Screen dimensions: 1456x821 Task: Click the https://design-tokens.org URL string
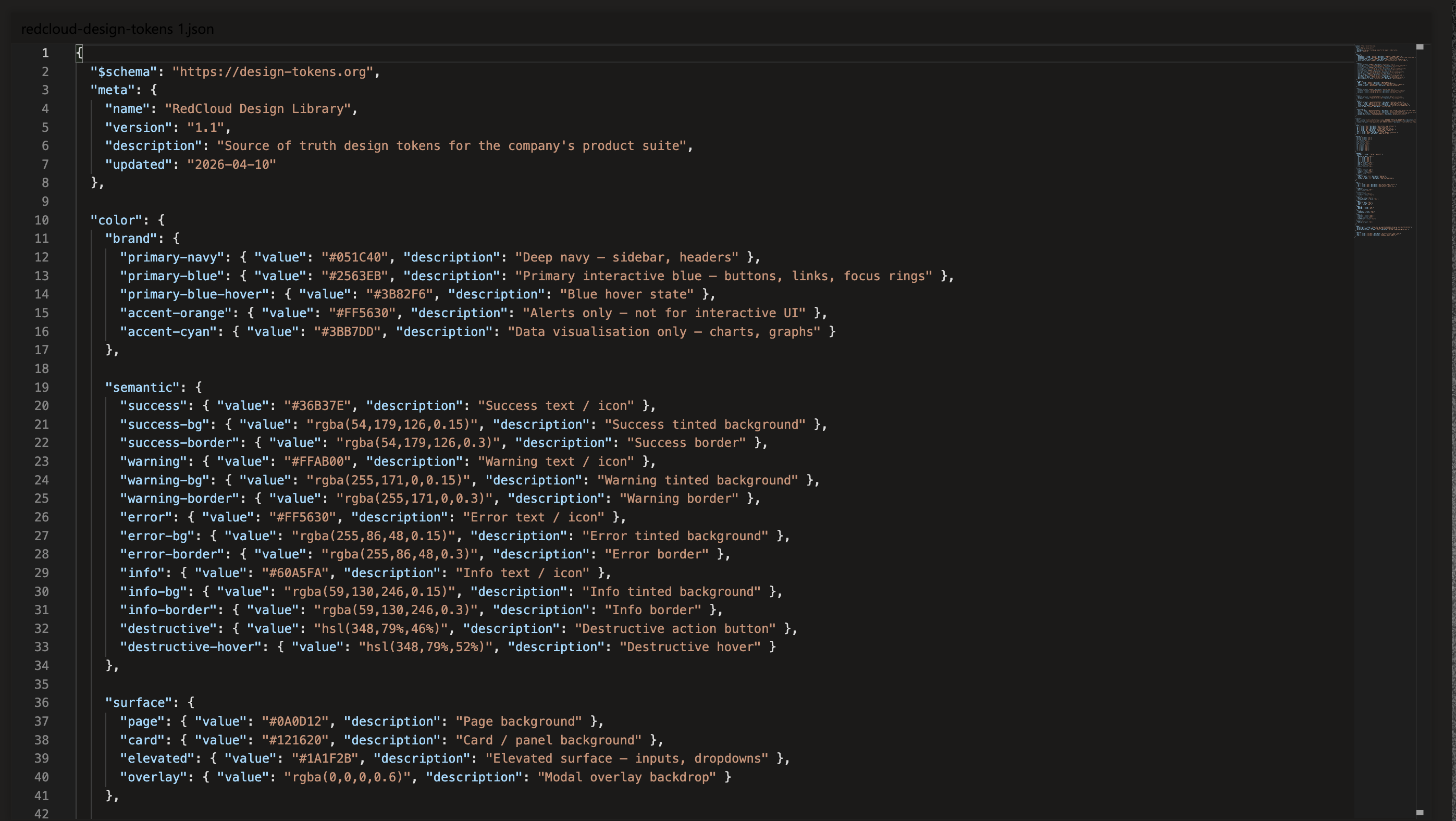coord(273,72)
